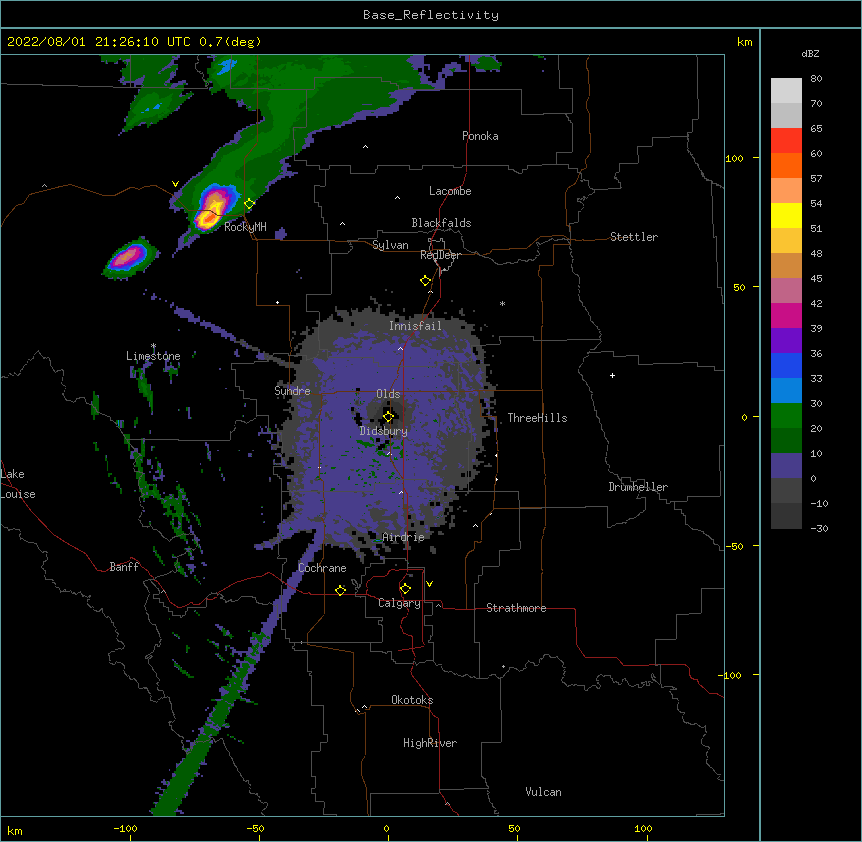This screenshot has height=842, width=862.
Task: Click the Okotoks town label
Action: coord(412,700)
